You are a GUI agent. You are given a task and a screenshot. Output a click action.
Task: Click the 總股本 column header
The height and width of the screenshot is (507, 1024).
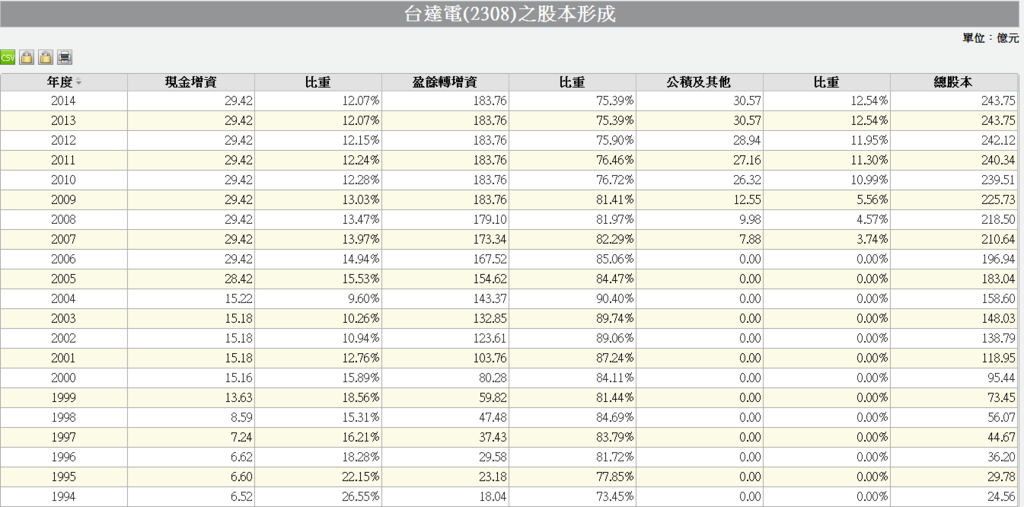(x=954, y=82)
